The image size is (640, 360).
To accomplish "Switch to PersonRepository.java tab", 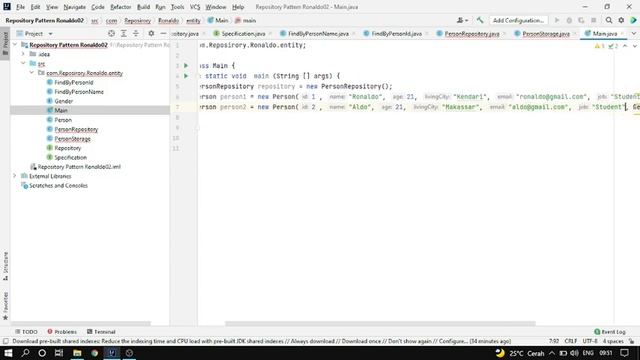I will pos(471,33).
